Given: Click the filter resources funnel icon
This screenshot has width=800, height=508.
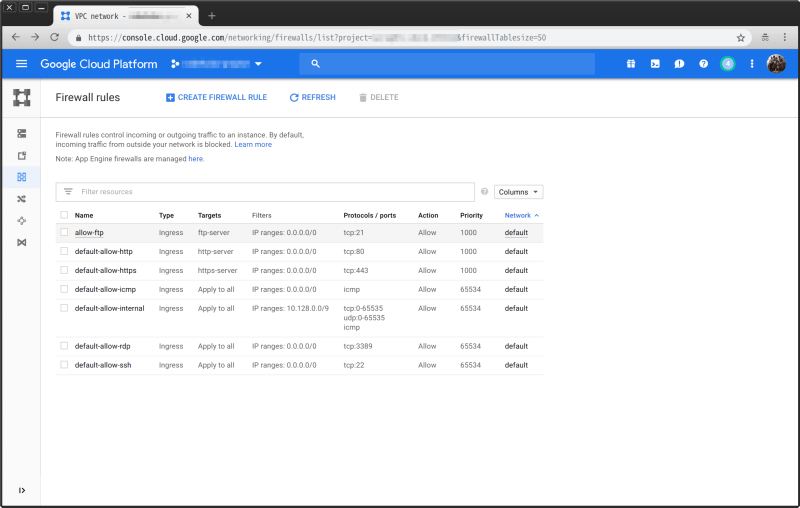Looking at the screenshot, I should pyautogui.click(x=68, y=191).
